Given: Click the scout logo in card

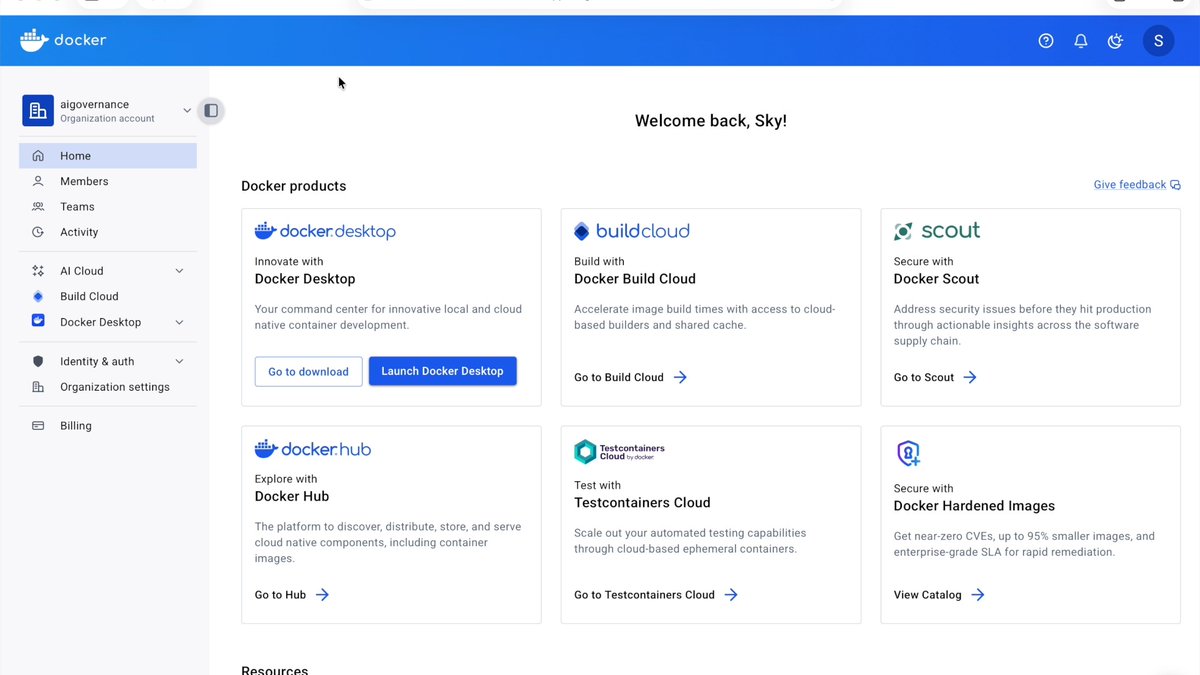Looking at the screenshot, I should tap(937, 231).
